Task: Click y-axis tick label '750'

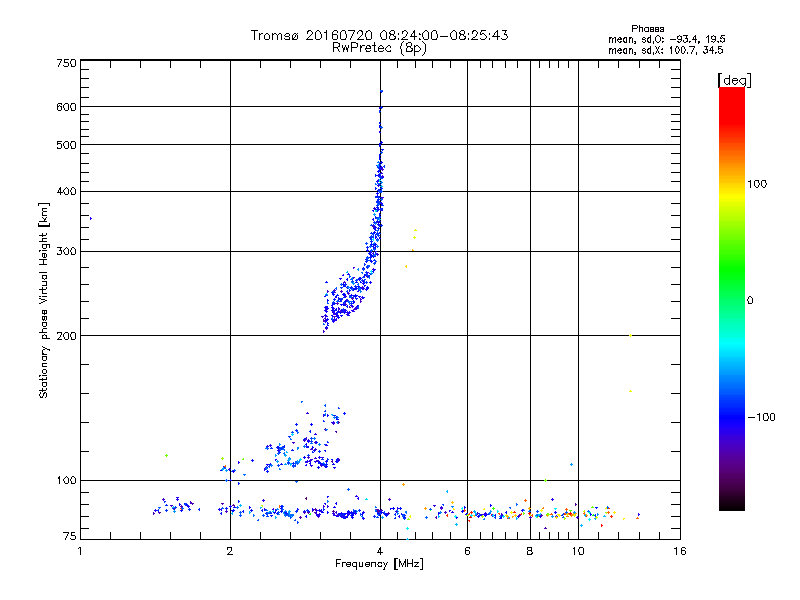Action: pyautogui.click(x=66, y=63)
